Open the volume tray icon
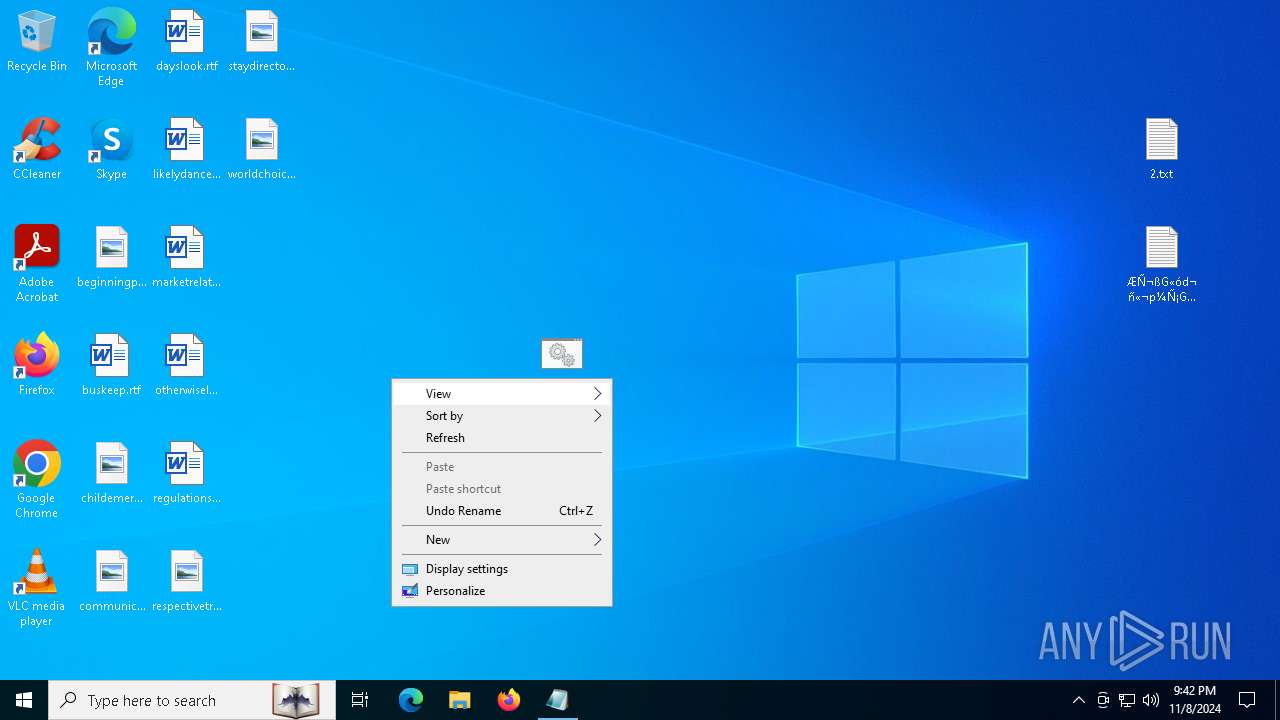This screenshot has width=1280, height=720. [x=1151, y=700]
